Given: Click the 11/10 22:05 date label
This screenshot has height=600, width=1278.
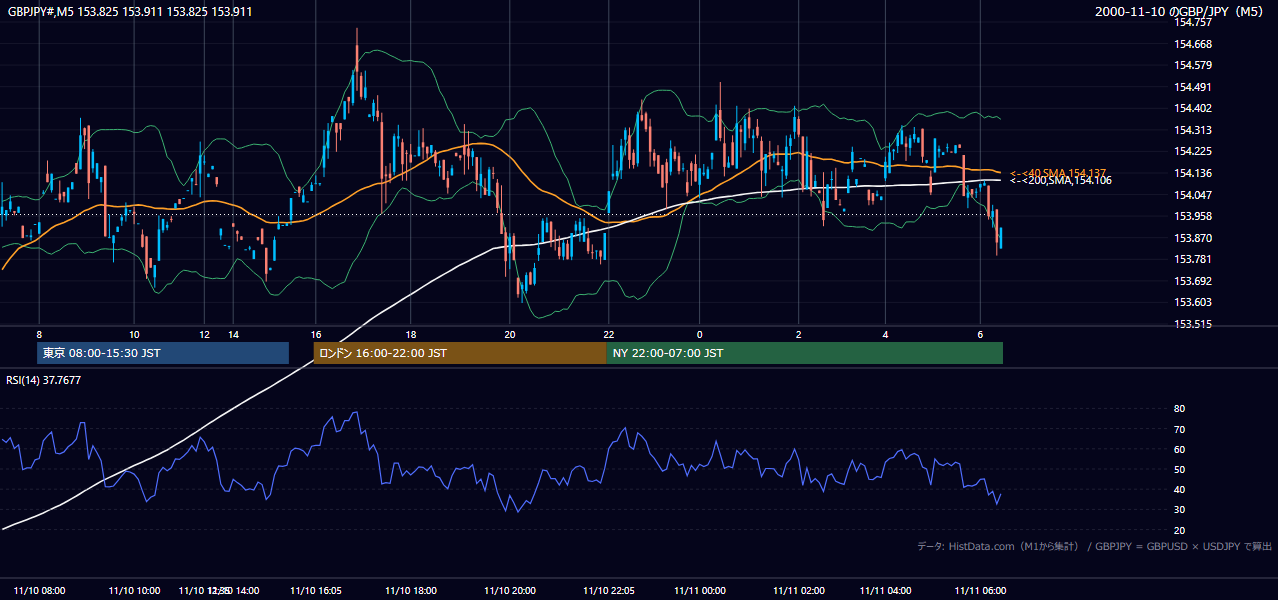Looking at the screenshot, I should 608,591.
